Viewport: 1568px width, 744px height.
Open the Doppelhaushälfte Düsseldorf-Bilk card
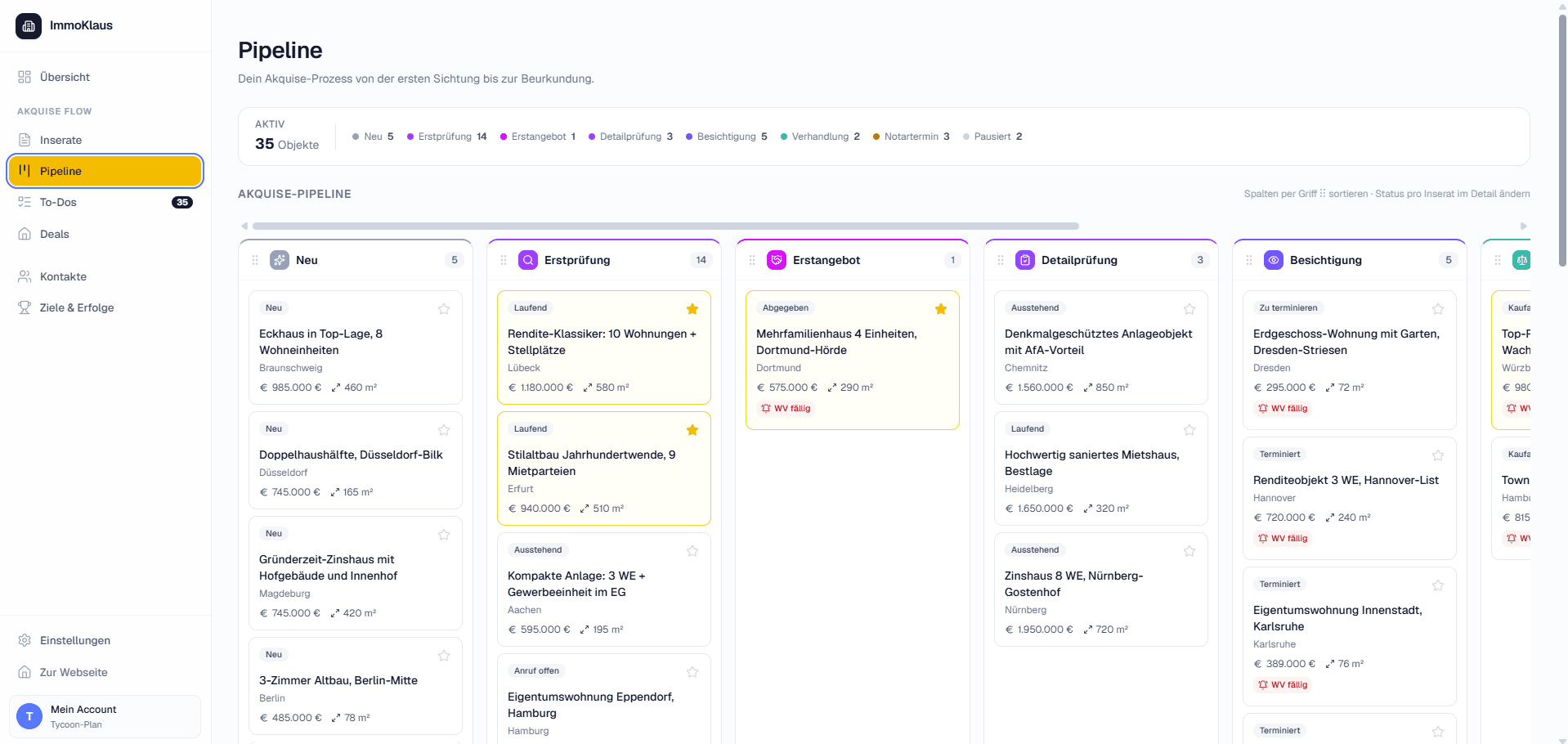pyautogui.click(x=356, y=460)
